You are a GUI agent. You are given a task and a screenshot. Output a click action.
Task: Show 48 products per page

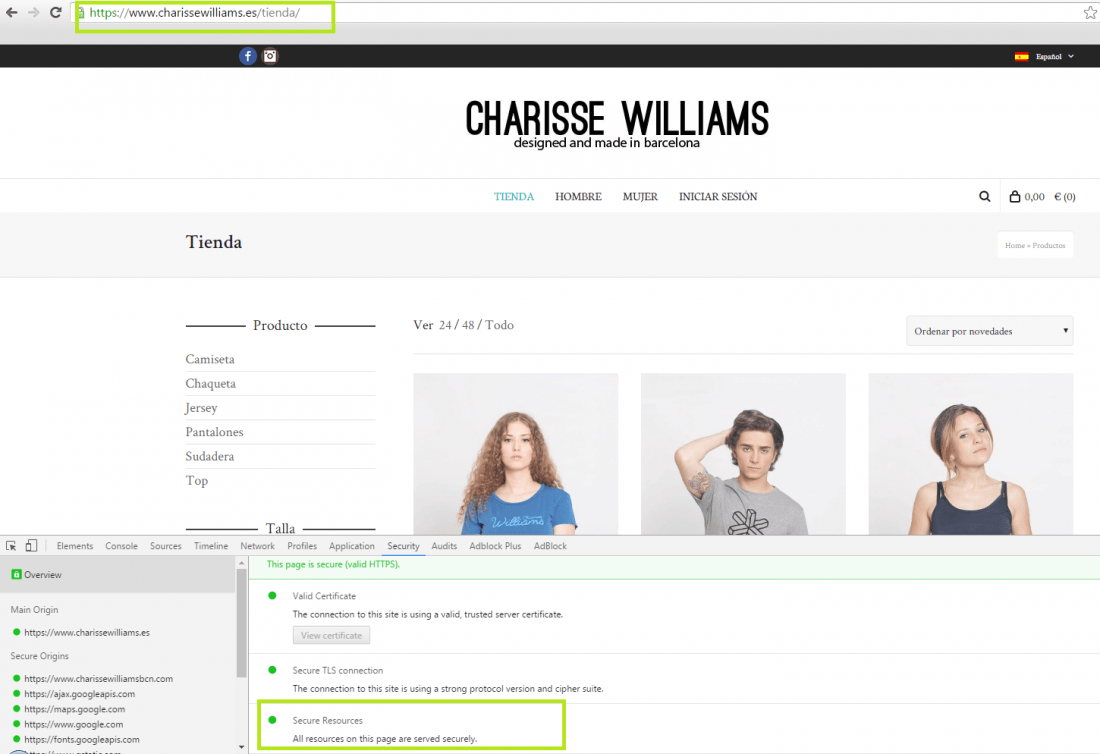point(468,325)
